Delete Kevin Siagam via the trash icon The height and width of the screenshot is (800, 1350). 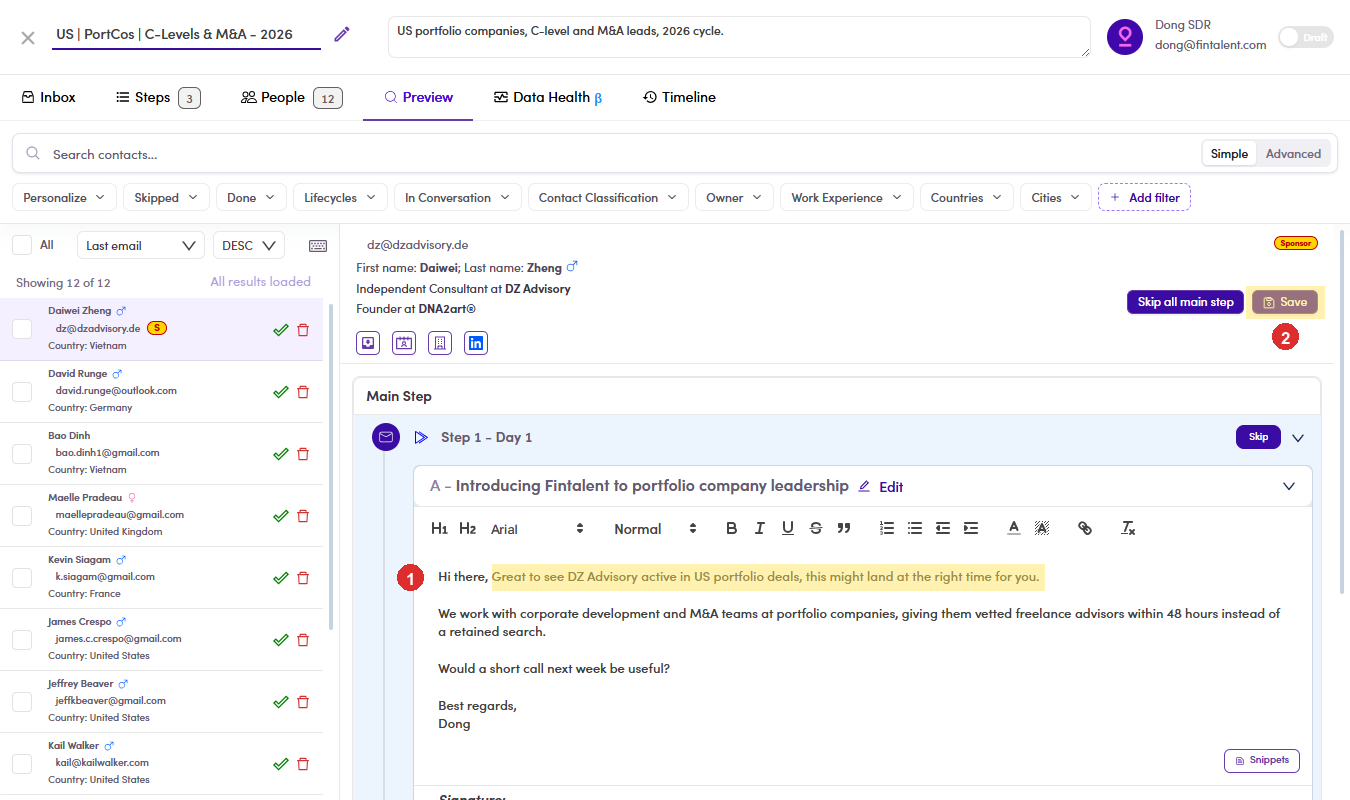pos(303,578)
